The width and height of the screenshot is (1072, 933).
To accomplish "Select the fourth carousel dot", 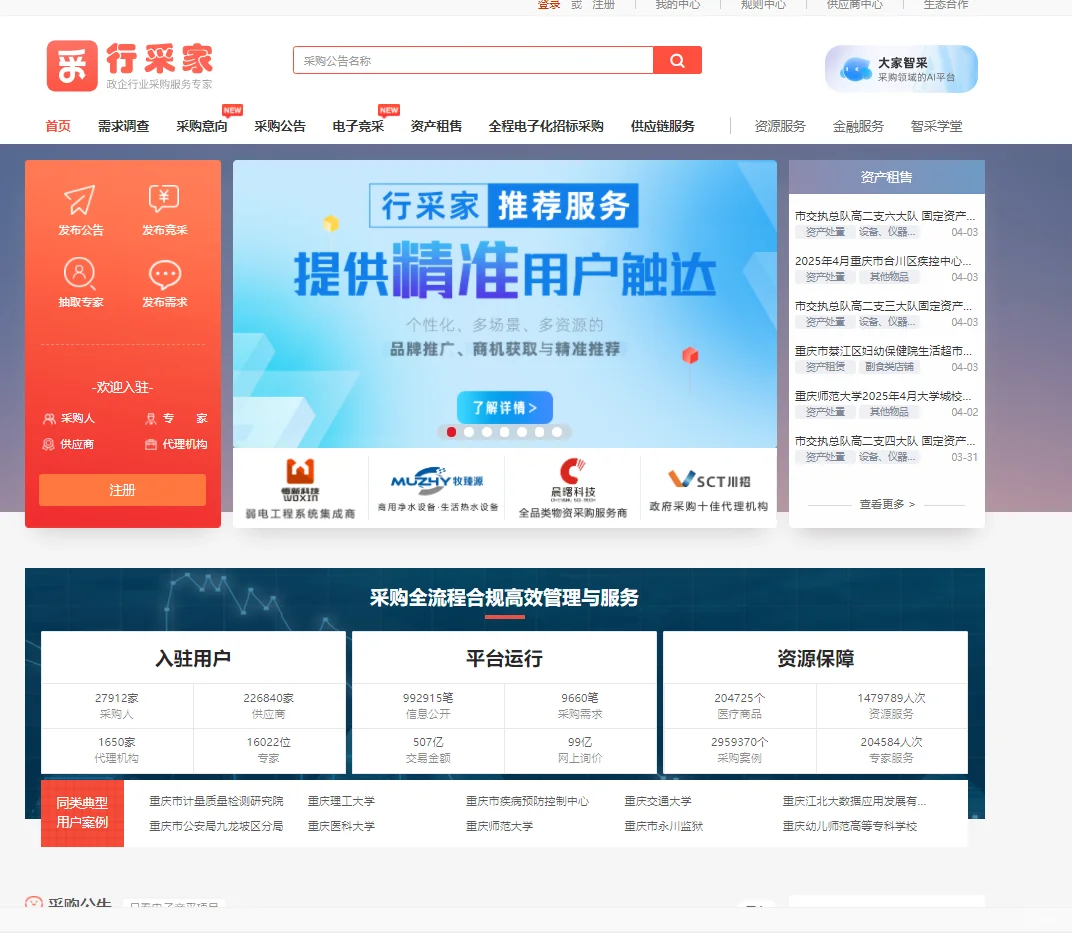I will click(505, 432).
